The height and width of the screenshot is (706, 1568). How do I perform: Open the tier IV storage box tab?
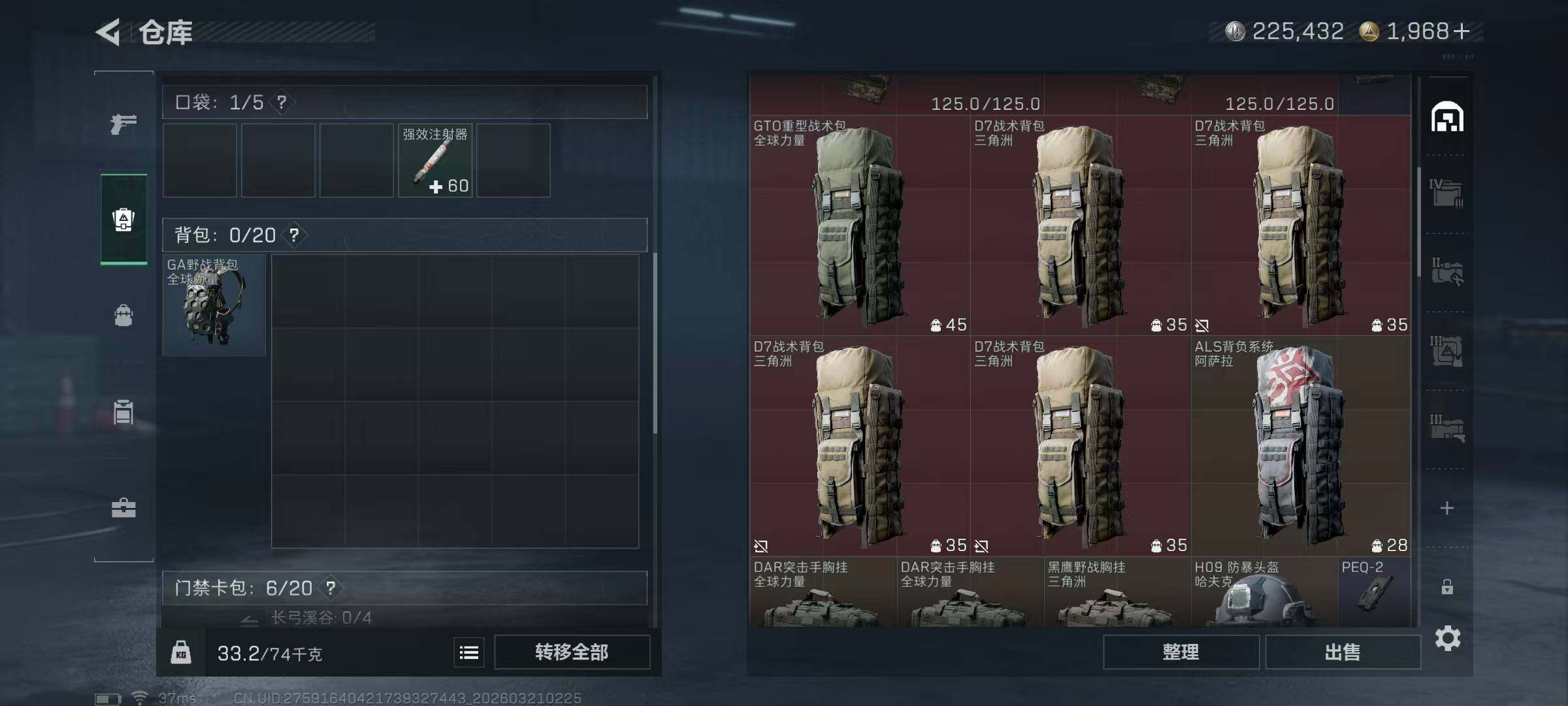1447,193
